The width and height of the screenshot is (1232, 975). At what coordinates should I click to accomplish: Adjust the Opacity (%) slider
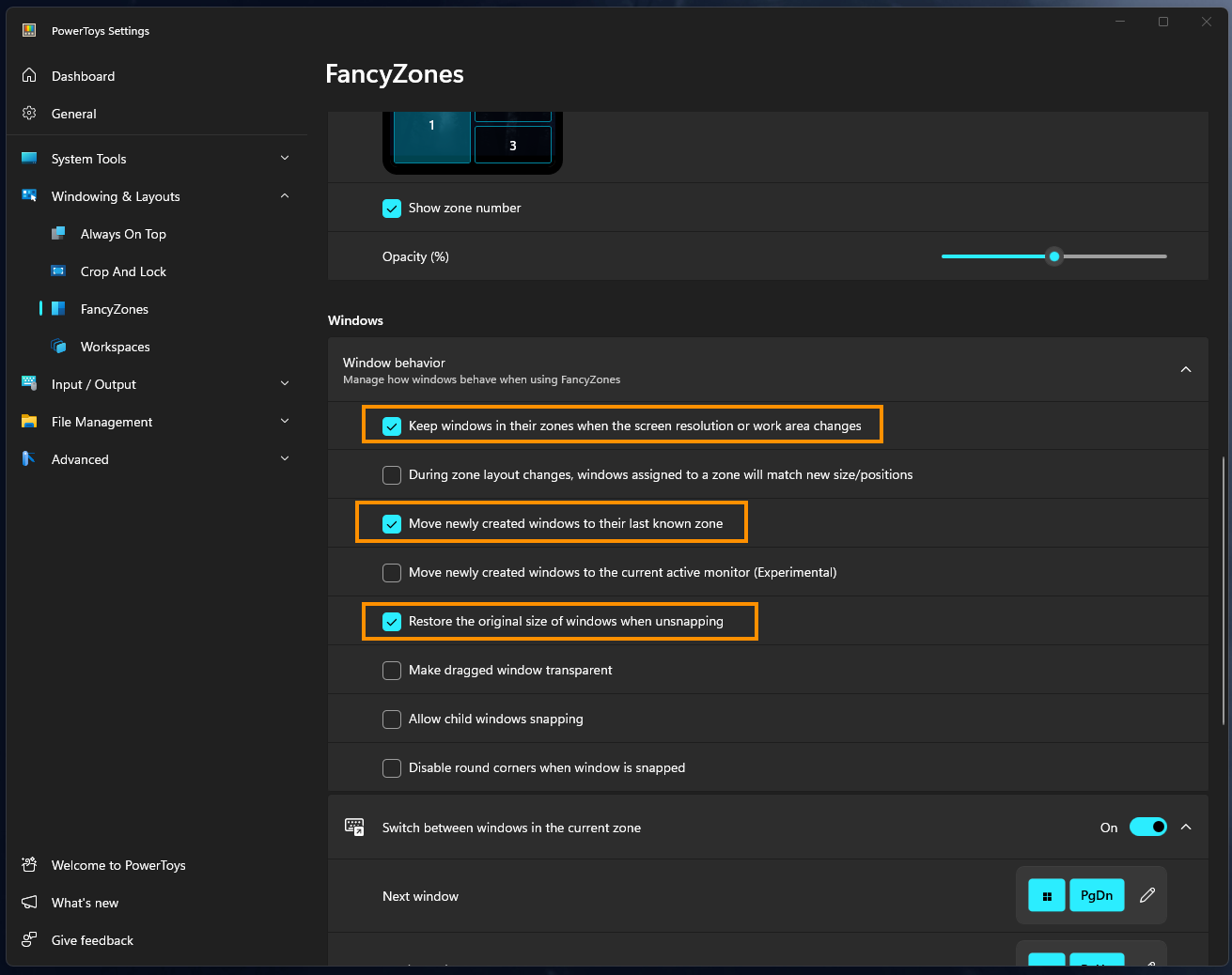(1054, 256)
